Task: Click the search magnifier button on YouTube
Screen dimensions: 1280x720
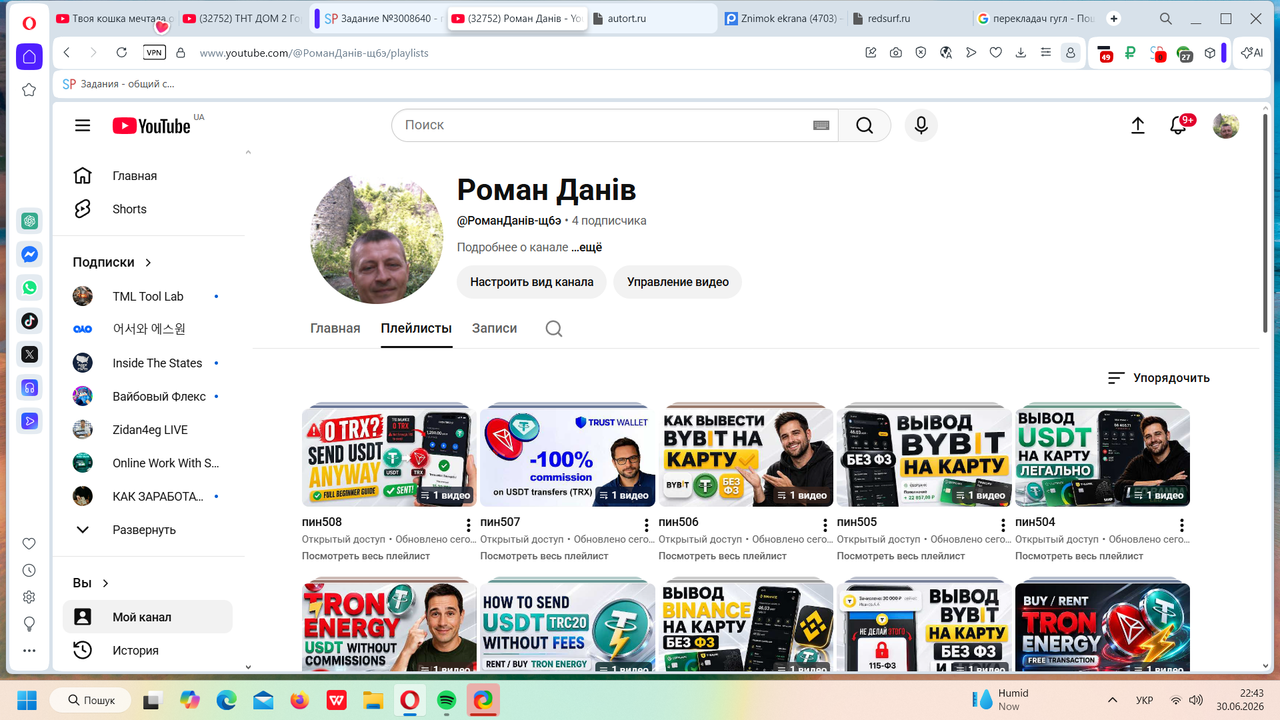Action: point(864,125)
